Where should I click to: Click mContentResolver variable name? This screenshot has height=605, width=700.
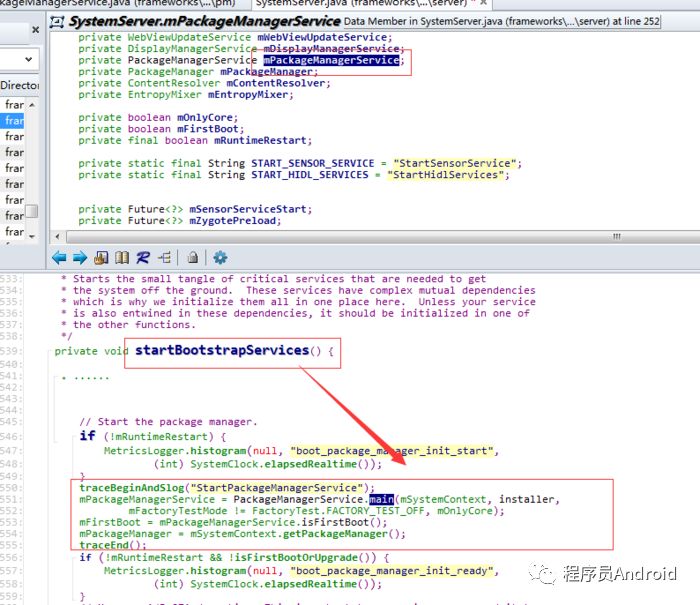(x=276, y=83)
